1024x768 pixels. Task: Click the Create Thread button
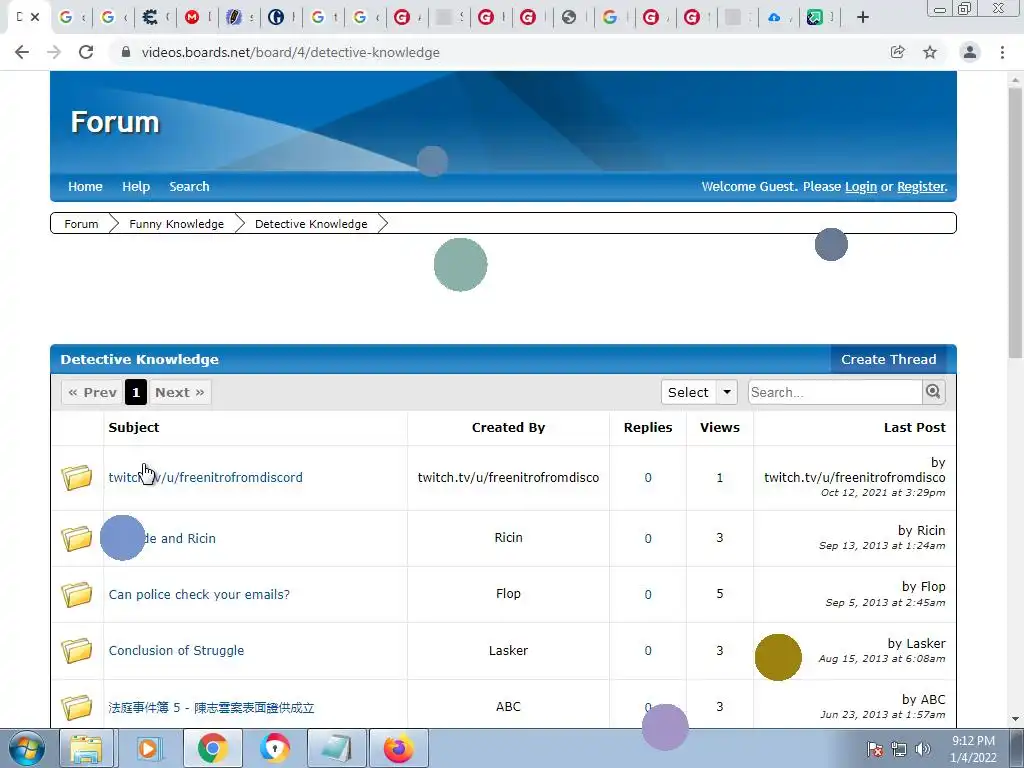click(x=888, y=359)
